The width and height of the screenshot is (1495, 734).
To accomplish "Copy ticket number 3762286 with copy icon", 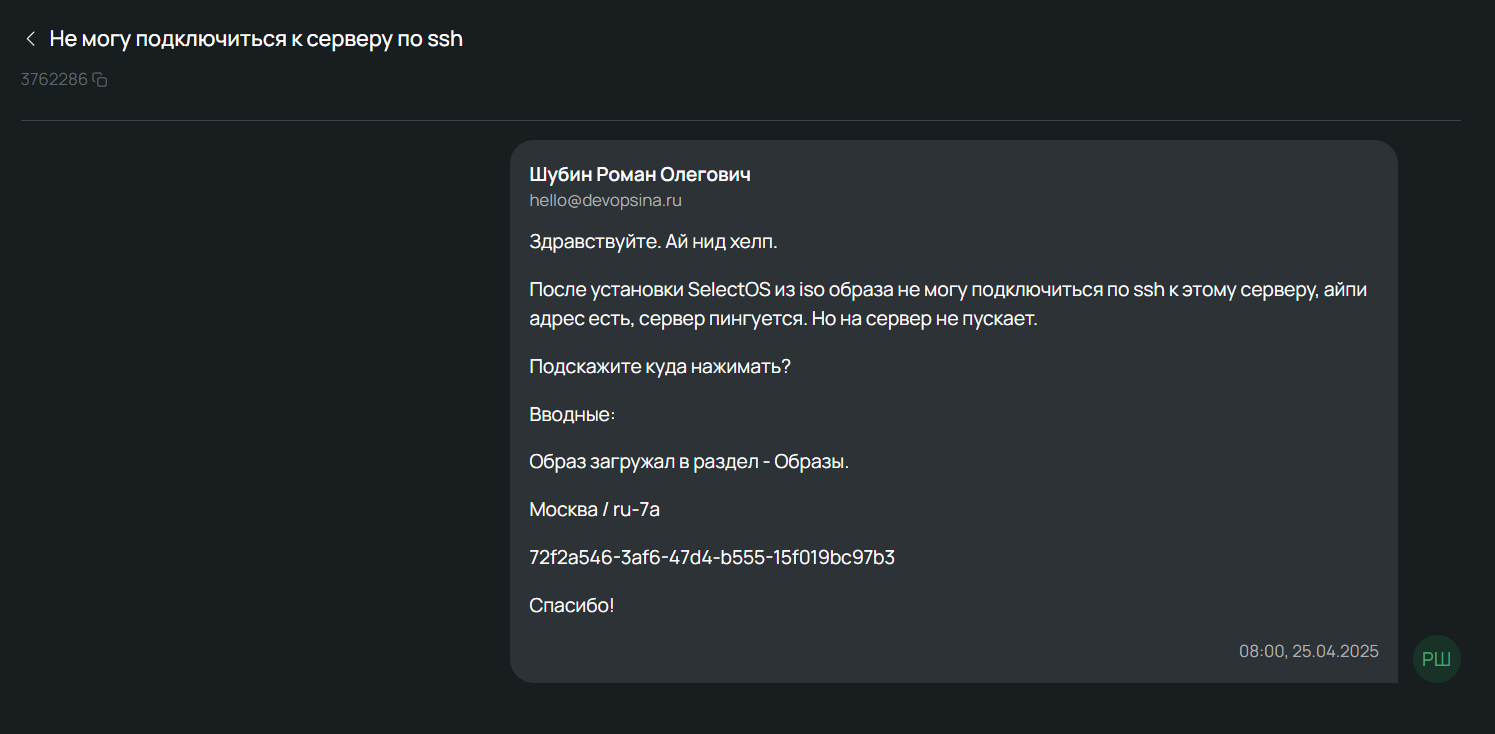I will click(100, 80).
